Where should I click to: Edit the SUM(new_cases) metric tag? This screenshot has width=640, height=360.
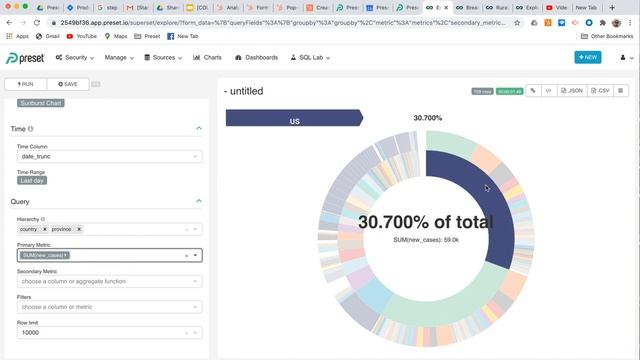45,256
